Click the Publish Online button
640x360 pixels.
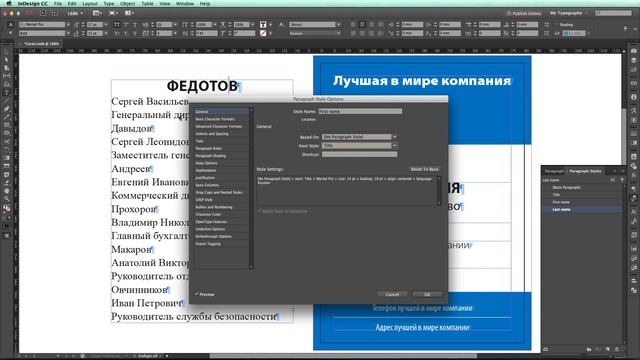tap(524, 13)
